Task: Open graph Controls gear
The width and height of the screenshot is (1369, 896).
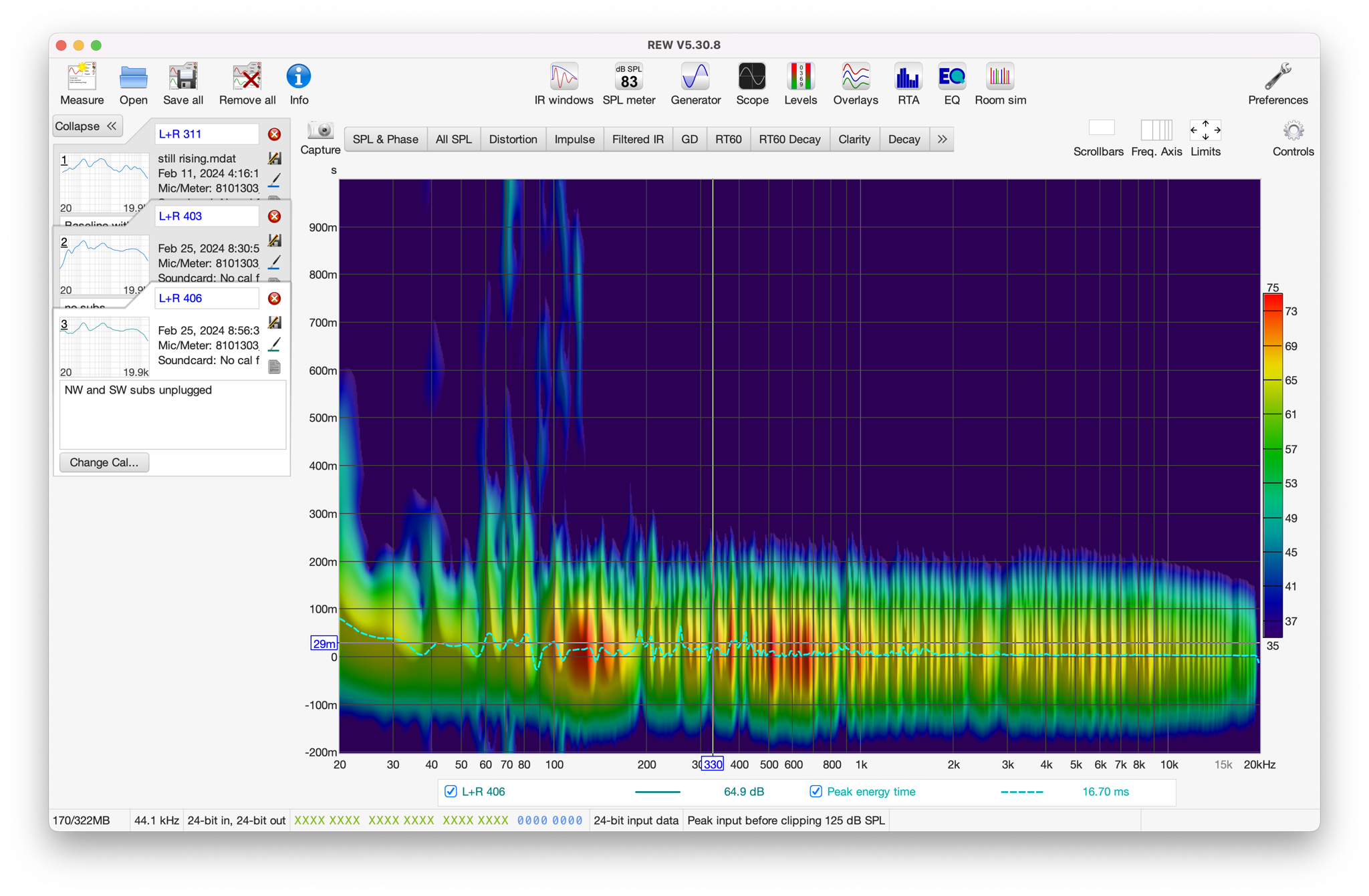Action: click(x=1293, y=138)
